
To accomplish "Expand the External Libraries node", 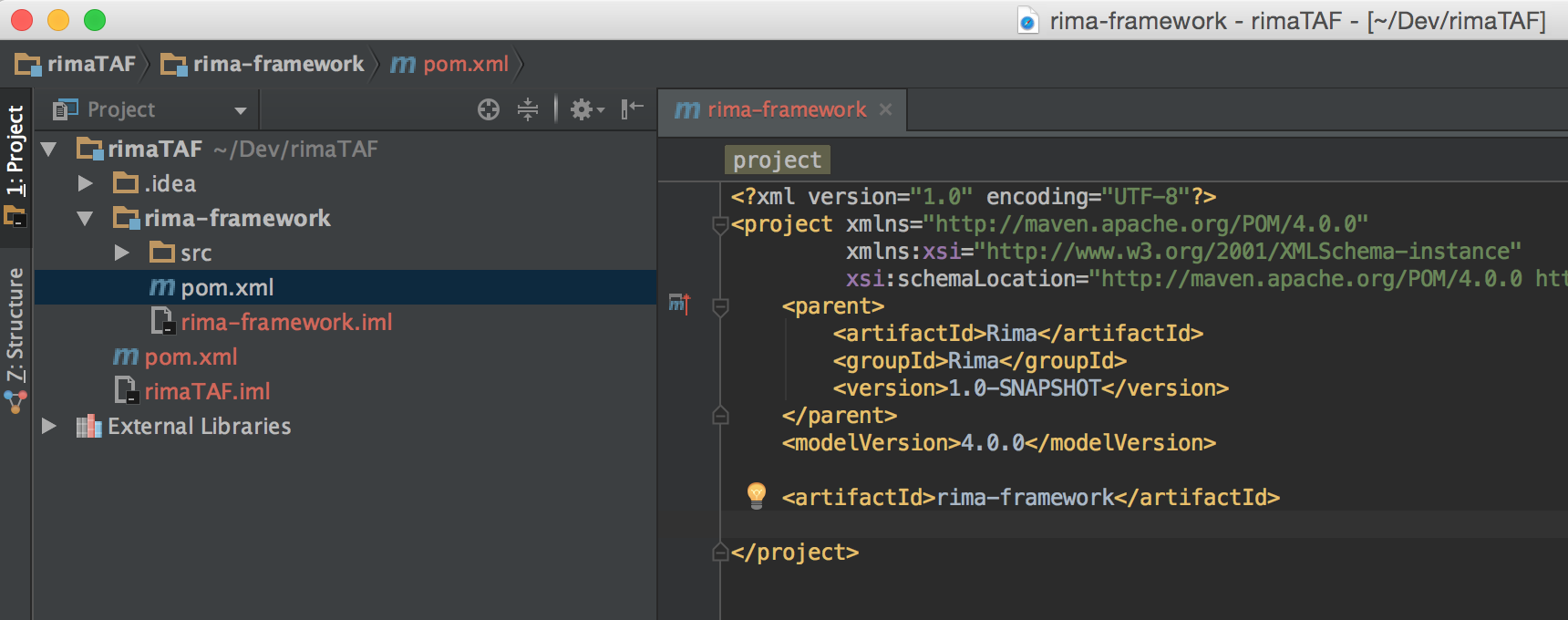I will 49,426.
